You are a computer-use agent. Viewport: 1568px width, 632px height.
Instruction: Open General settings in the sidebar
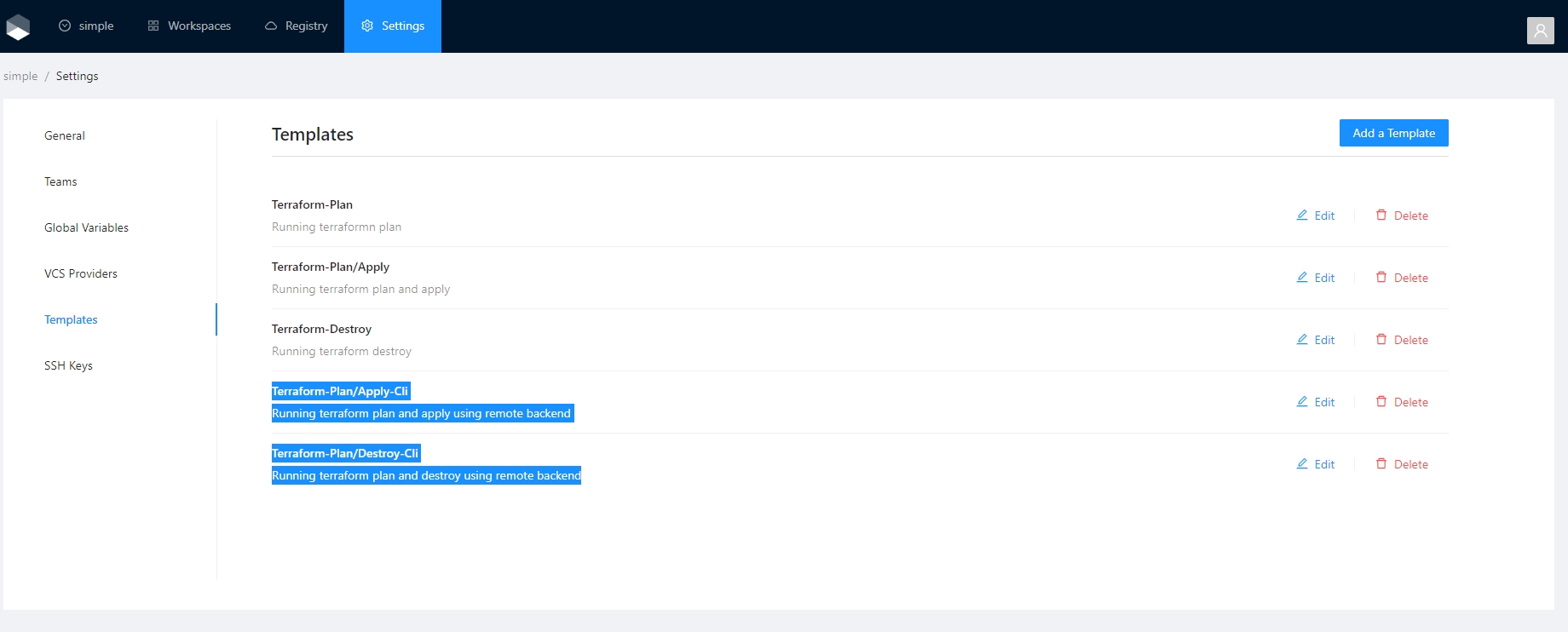pyautogui.click(x=65, y=135)
